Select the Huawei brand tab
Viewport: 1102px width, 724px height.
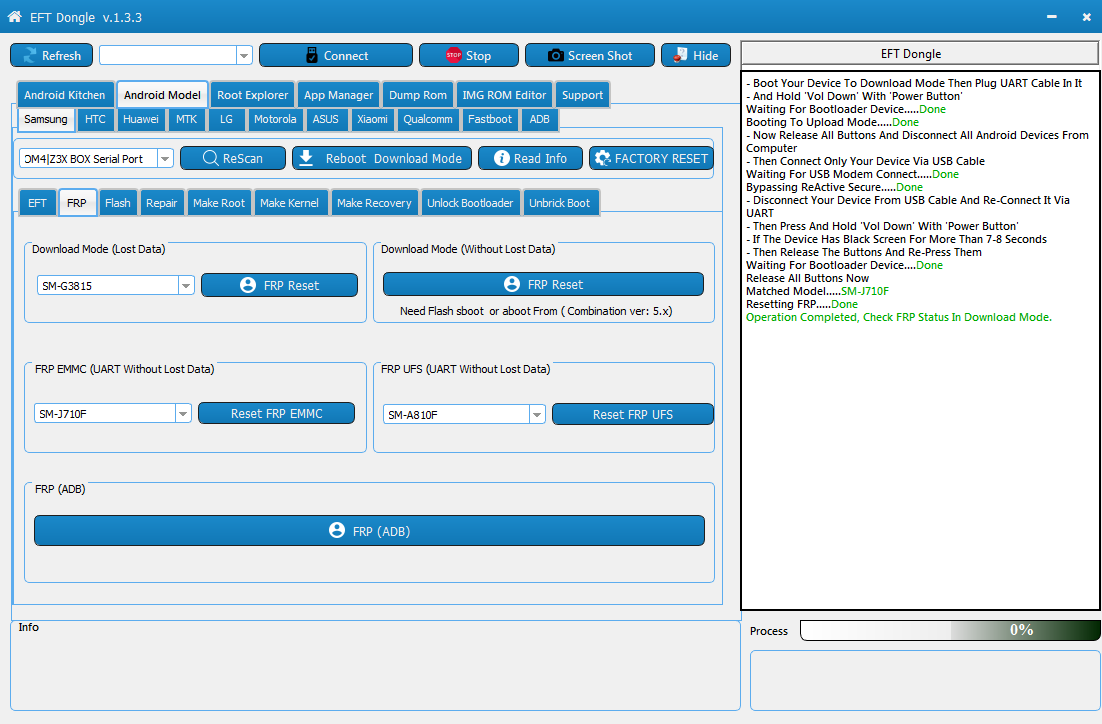(x=141, y=119)
